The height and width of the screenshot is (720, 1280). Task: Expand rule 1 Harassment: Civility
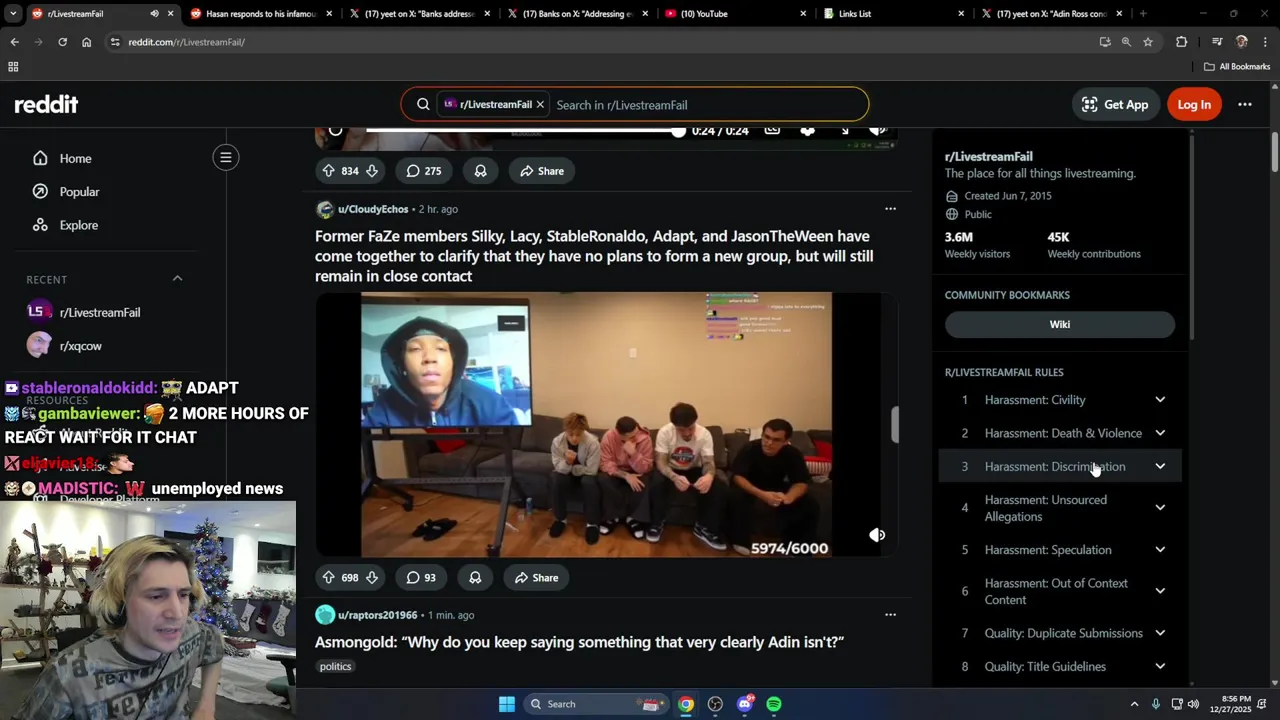(x=1060, y=400)
